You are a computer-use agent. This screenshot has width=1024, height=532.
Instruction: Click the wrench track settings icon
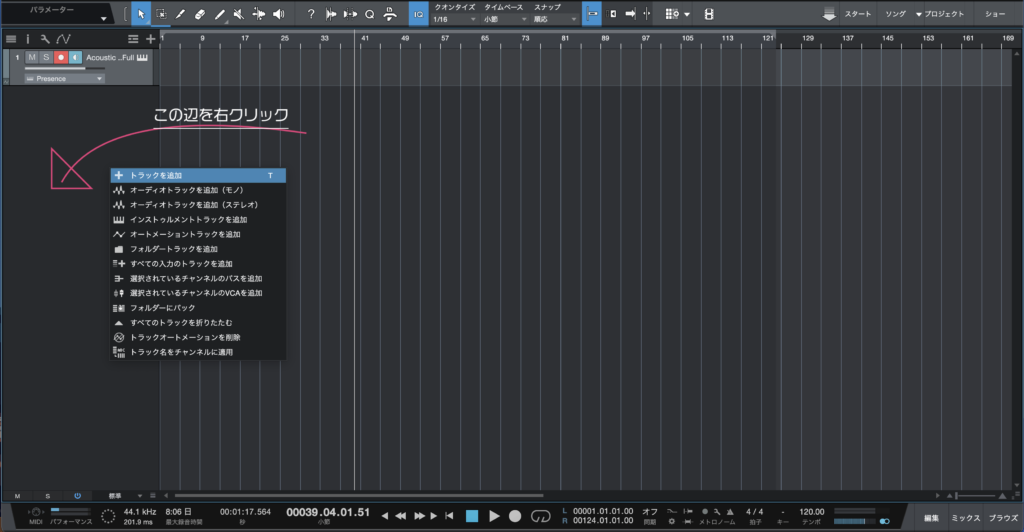coord(45,38)
